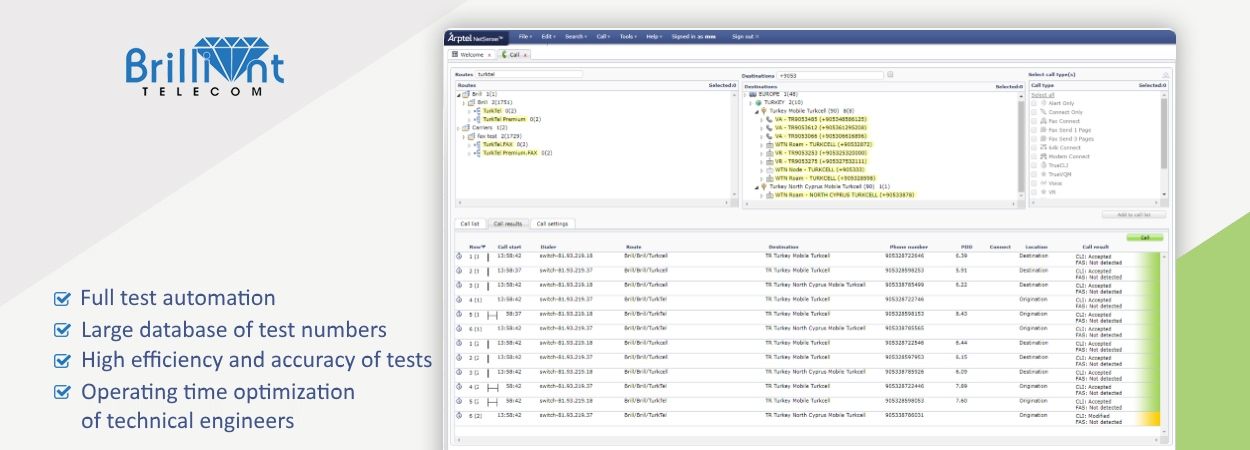Click the Sign out link
Viewport: 1250px width, 450px height.
(x=745, y=36)
